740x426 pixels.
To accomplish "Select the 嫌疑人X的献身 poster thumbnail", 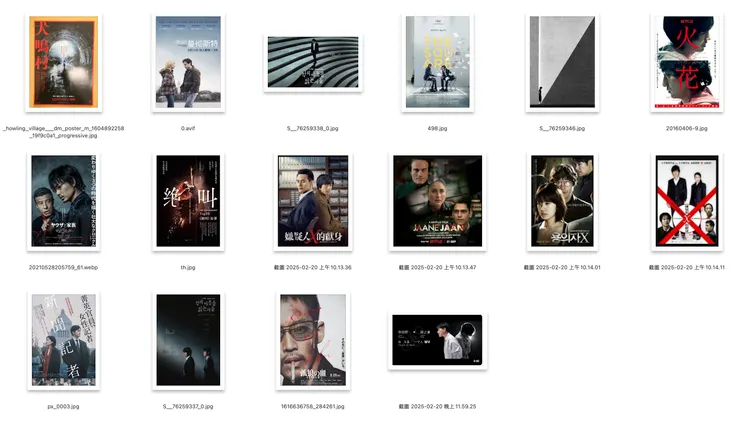I will 313,201.
